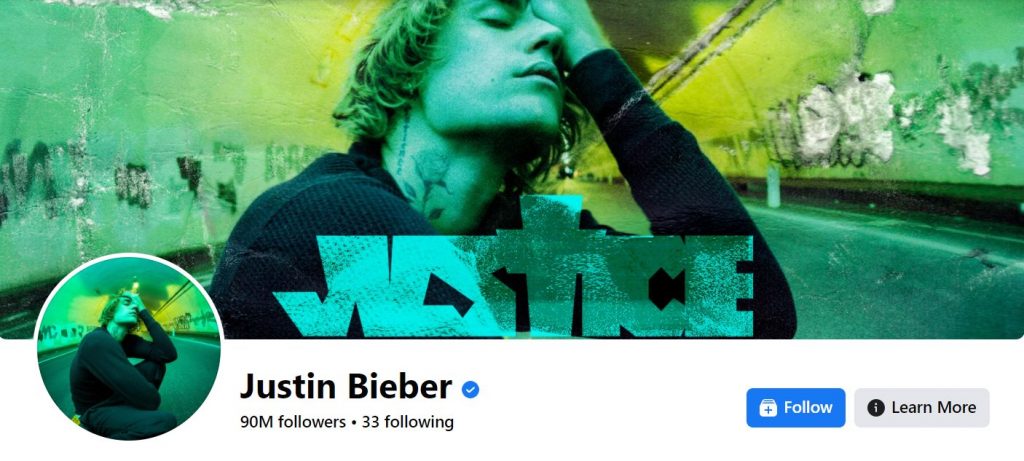
Task: Click the Learn More button
Action: pos(921,408)
